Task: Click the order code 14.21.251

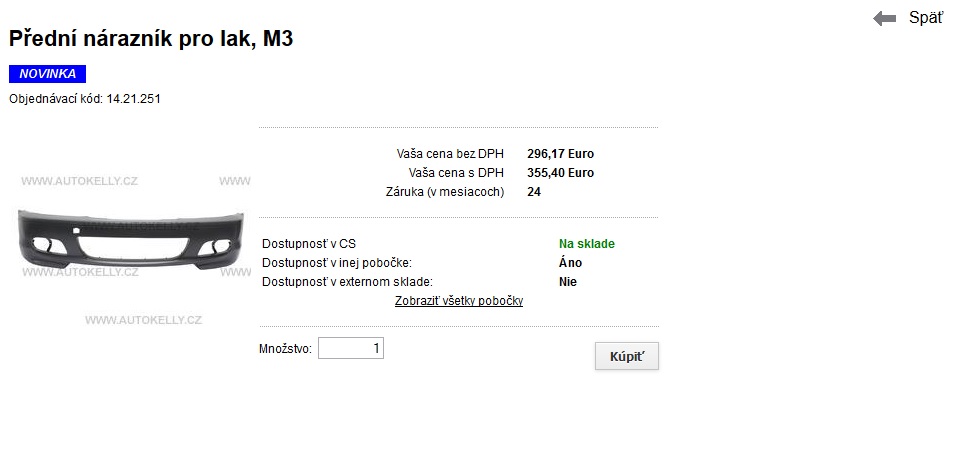Action: click(134, 99)
